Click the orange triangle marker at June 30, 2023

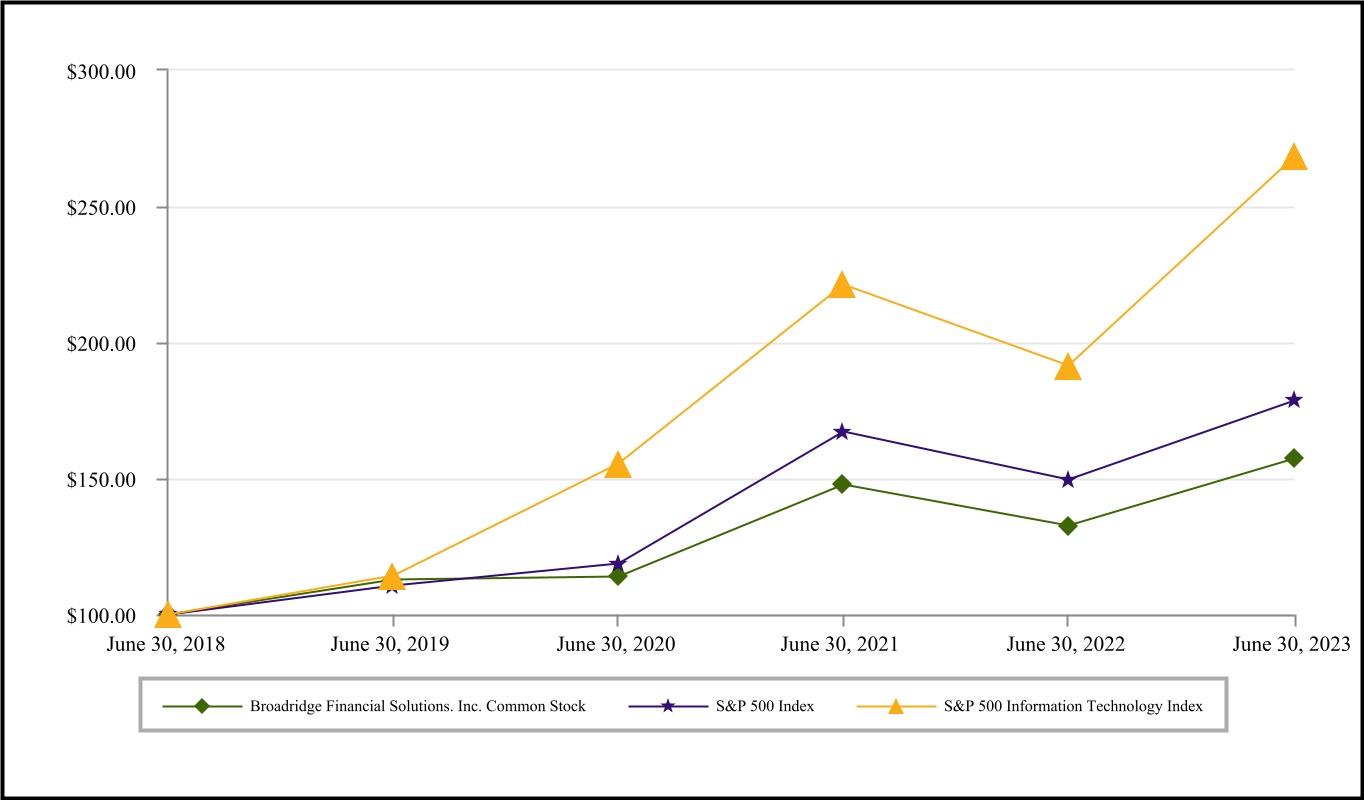tap(1294, 158)
